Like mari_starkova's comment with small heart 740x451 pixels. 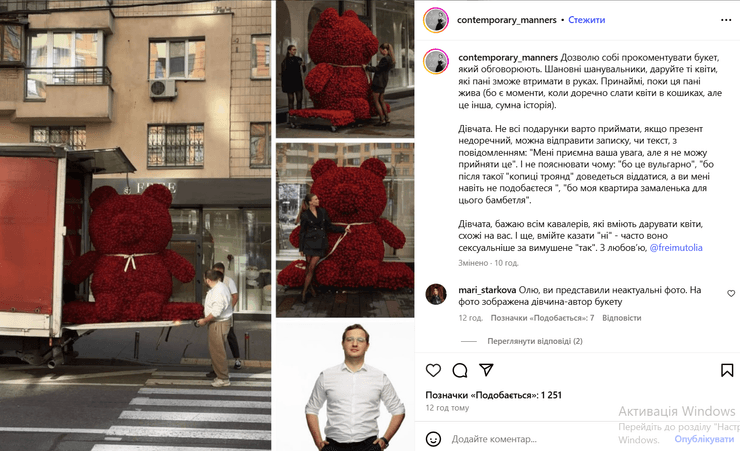tap(731, 293)
